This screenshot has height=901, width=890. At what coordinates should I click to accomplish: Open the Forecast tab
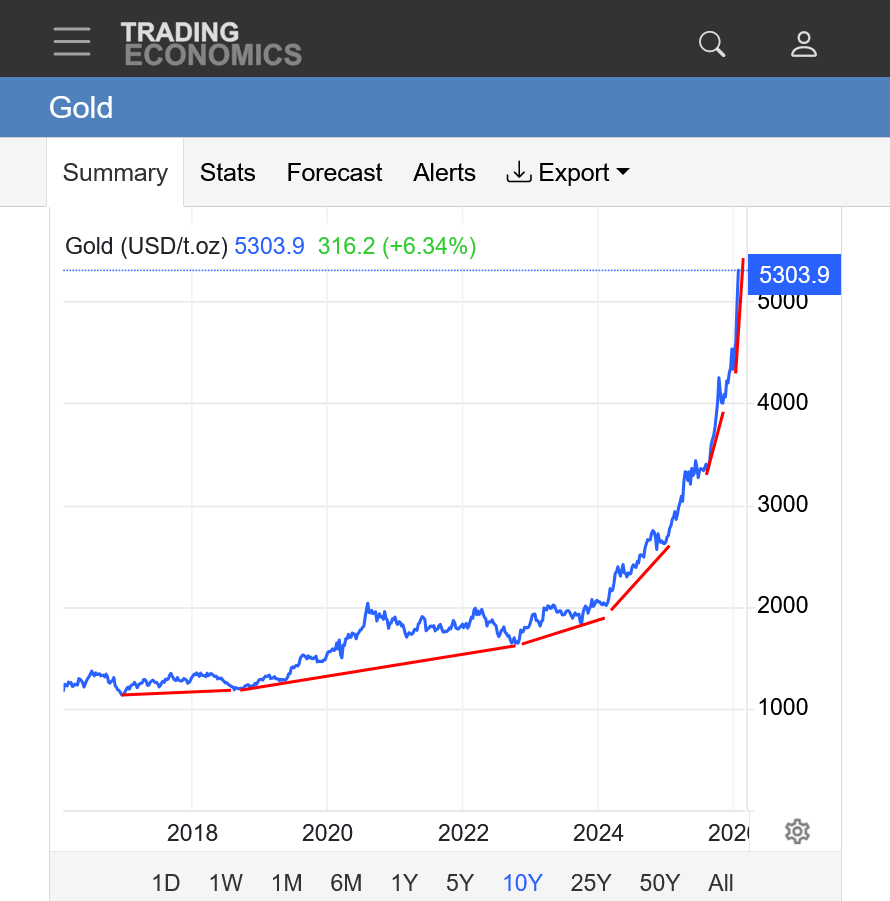(x=334, y=173)
